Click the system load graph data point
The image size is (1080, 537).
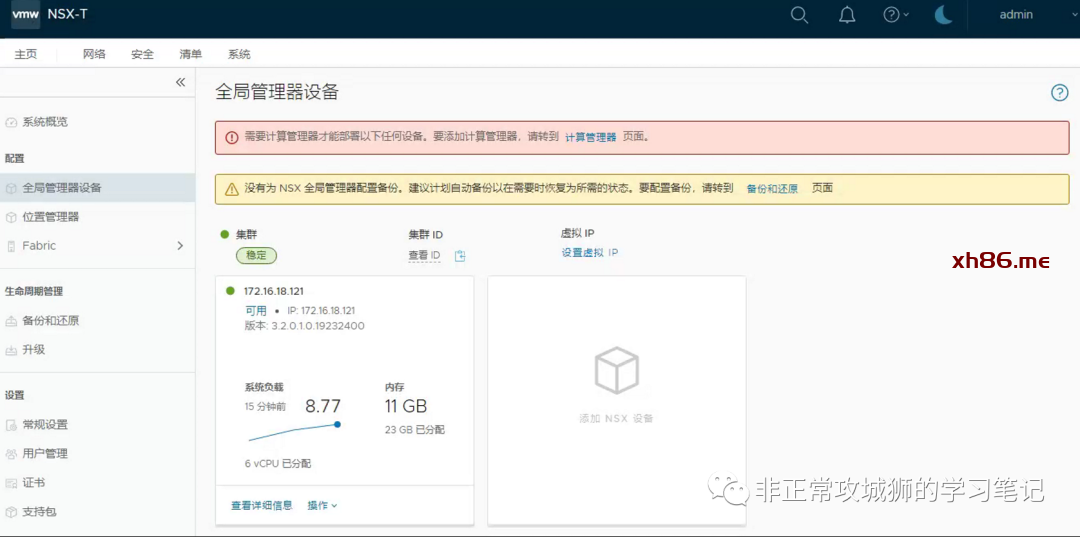(x=337, y=424)
